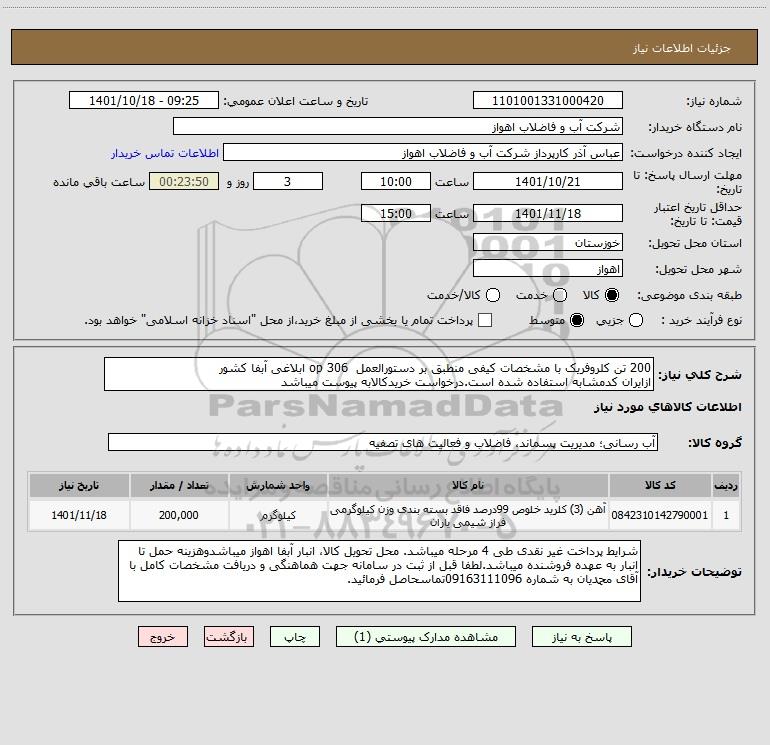Click the response deadline date 1401/10/21
Screen dimensions: 770x745
pos(548,181)
